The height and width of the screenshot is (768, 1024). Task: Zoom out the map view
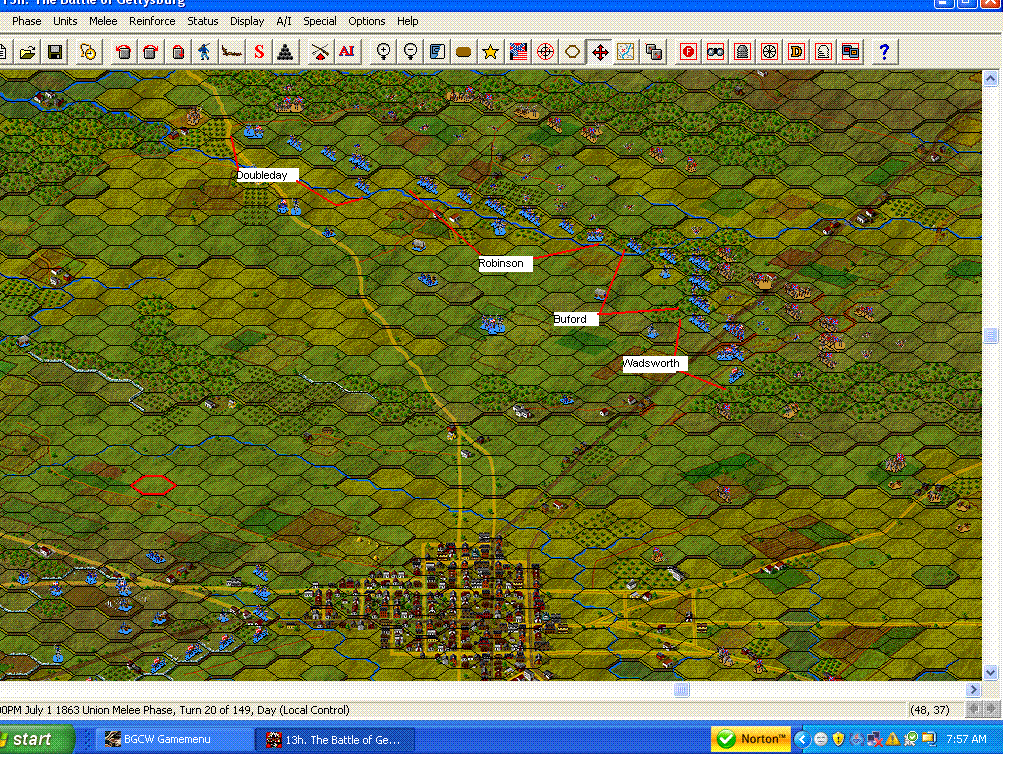tap(410, 52)
